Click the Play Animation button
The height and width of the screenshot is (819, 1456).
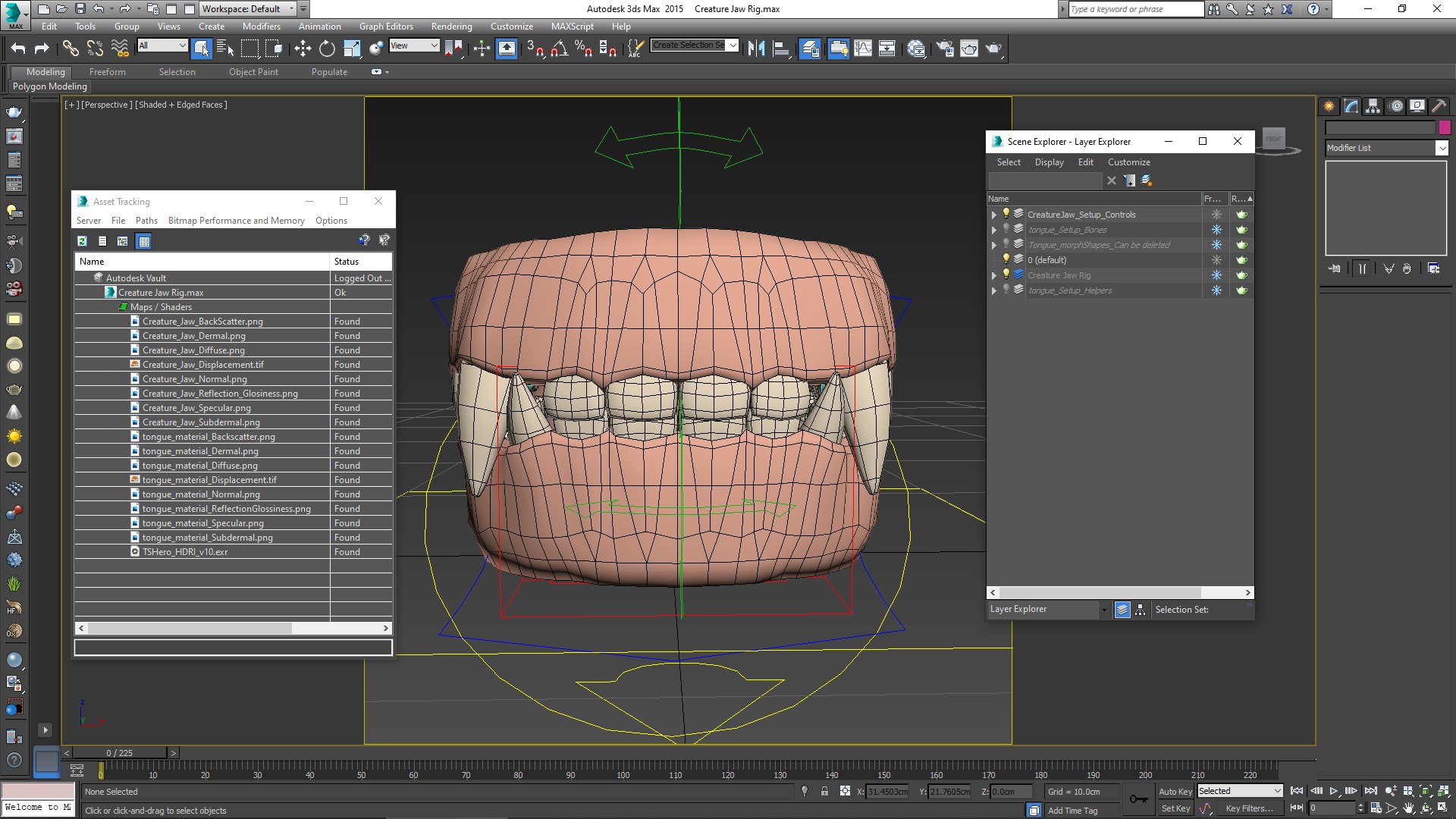1333,791
